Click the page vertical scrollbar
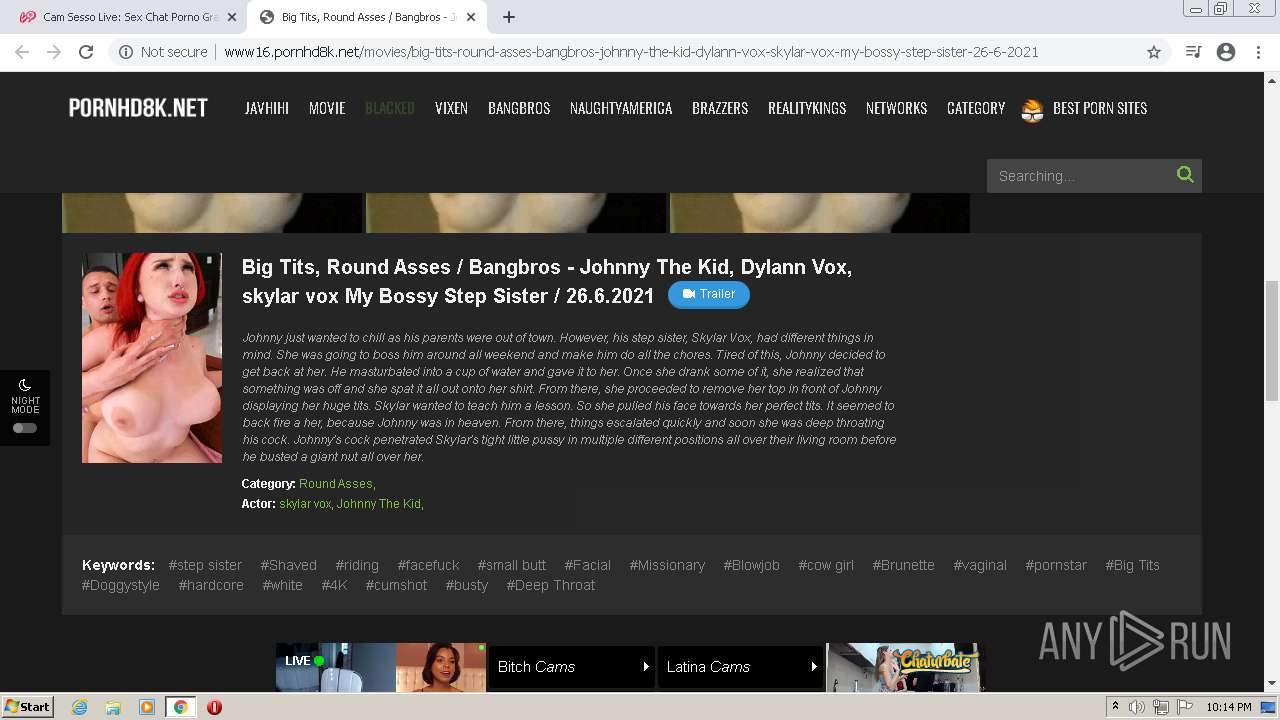Image resolution: width=1280 pixels, height=720 pixels. coord(1272,340)
